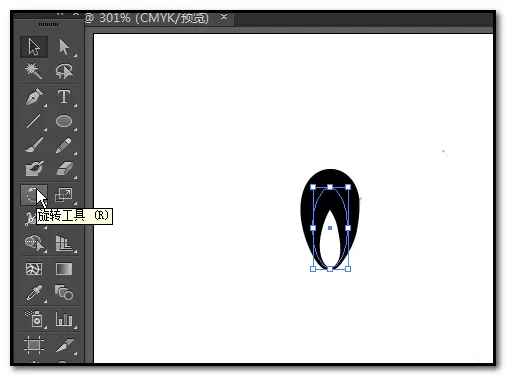Select the Ellipse tool
507x377 pixels.
coord(64,121)
